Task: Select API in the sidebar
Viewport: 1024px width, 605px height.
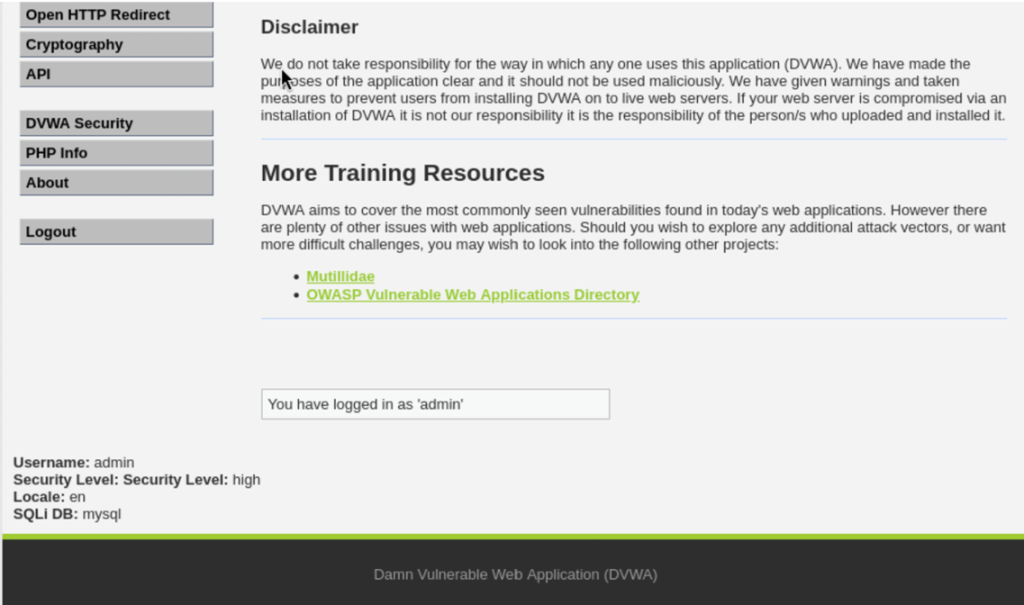Action: pyautogui.click(x=116, y=74)
